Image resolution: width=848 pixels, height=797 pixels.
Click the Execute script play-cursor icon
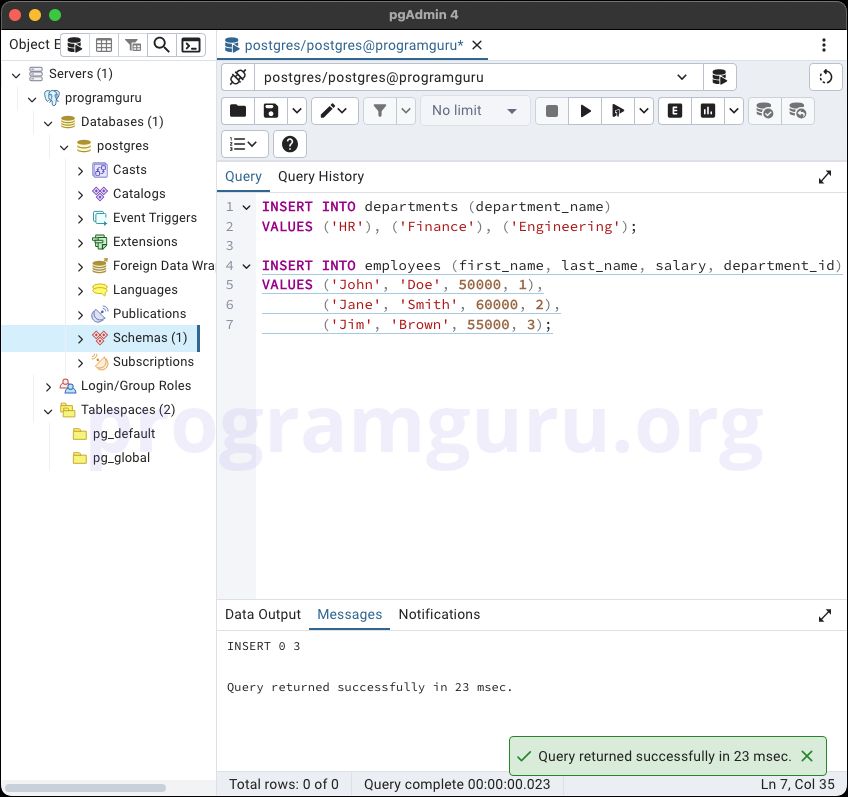618,111
